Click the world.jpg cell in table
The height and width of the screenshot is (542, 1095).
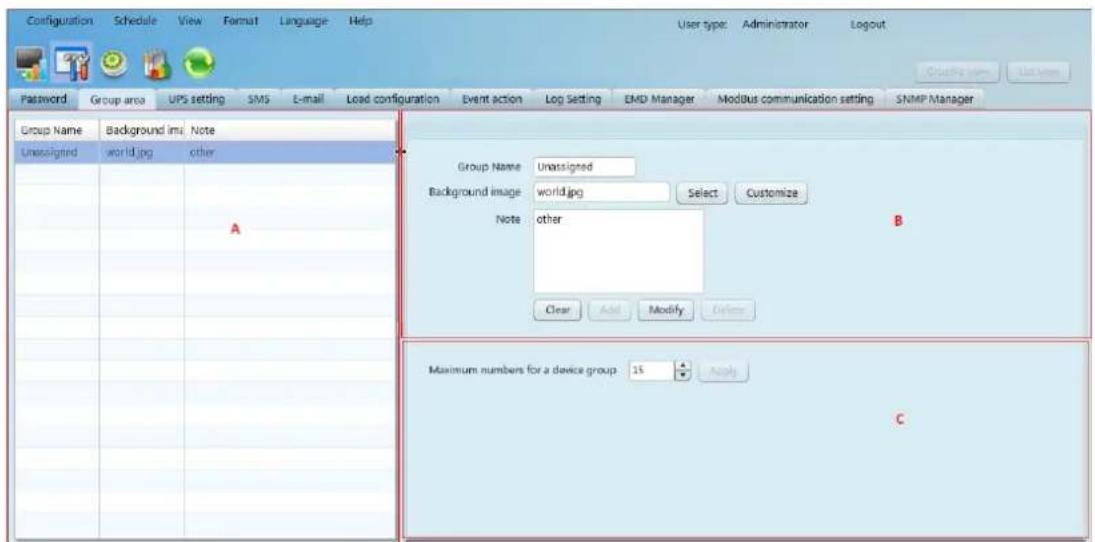(142, 152)
